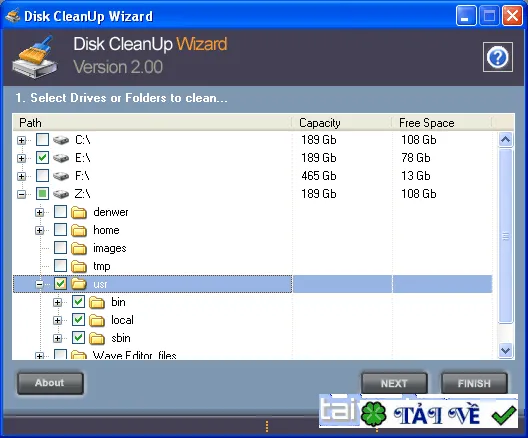Click the broom app icon in header
Viewport: 528px width, 438px height.
pyautogui.click(x=35, y=57)
